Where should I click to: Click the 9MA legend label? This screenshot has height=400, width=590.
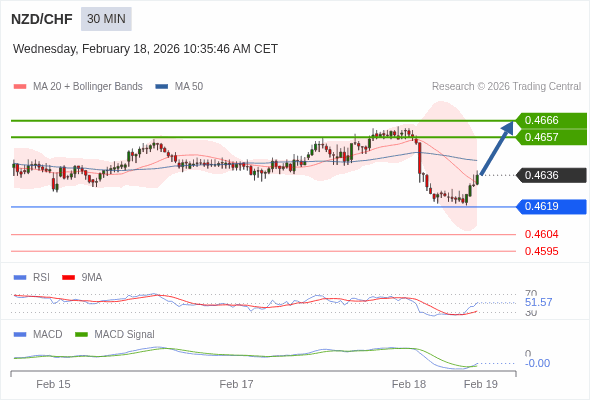click(92, 278)
